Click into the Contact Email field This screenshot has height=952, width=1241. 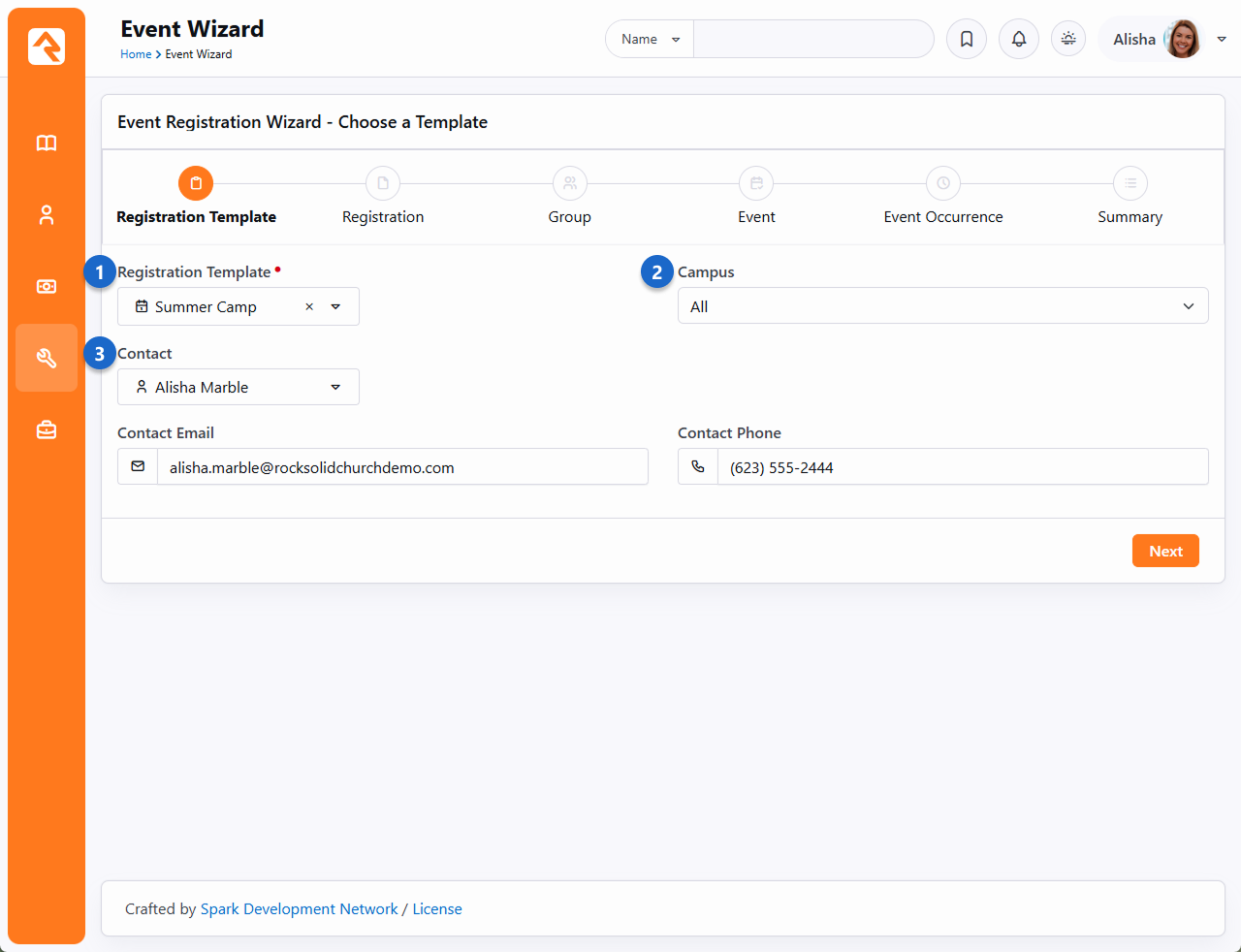tap(401, 467)
